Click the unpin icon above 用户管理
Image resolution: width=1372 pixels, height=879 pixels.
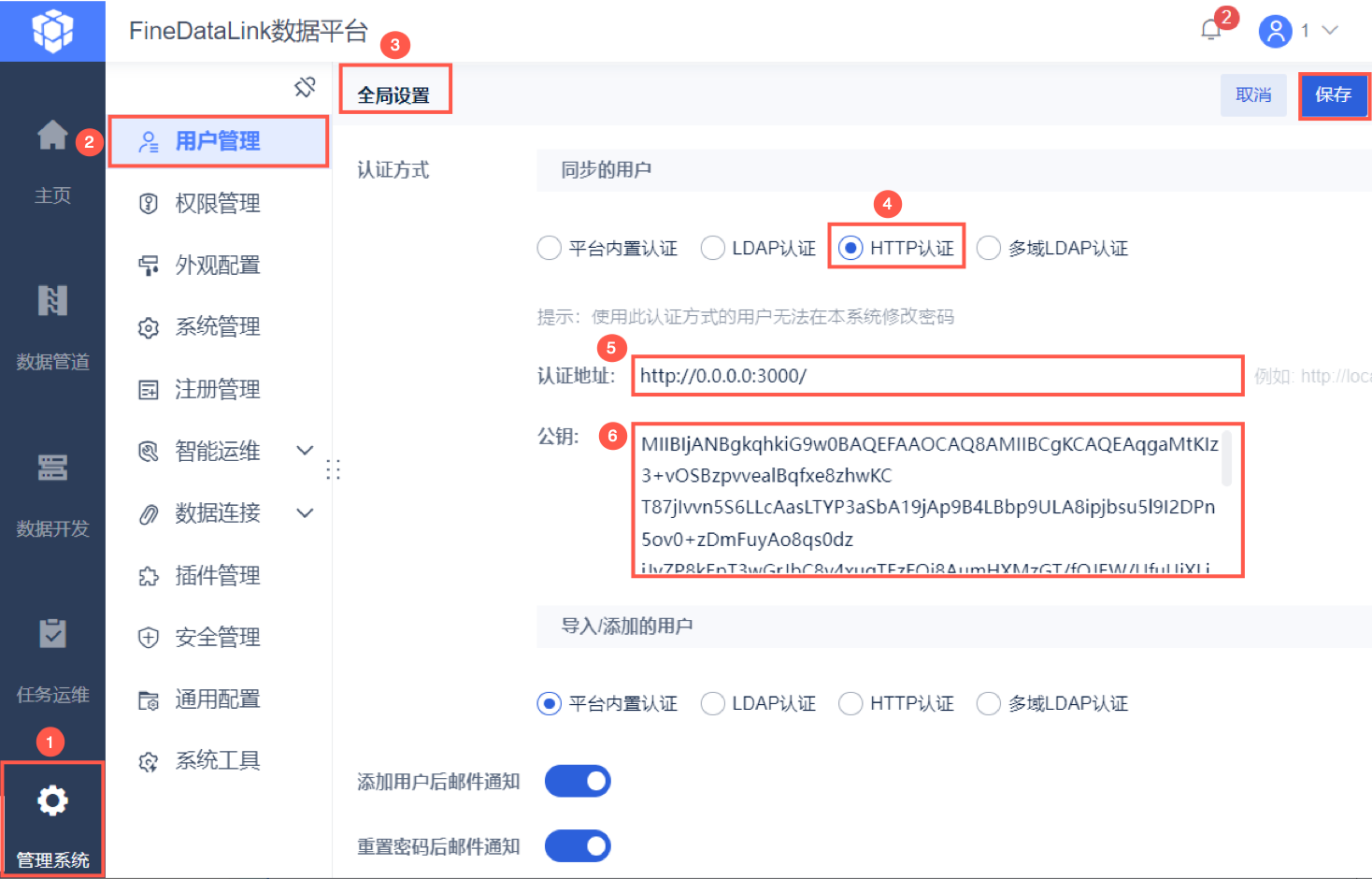click(304, 86)
